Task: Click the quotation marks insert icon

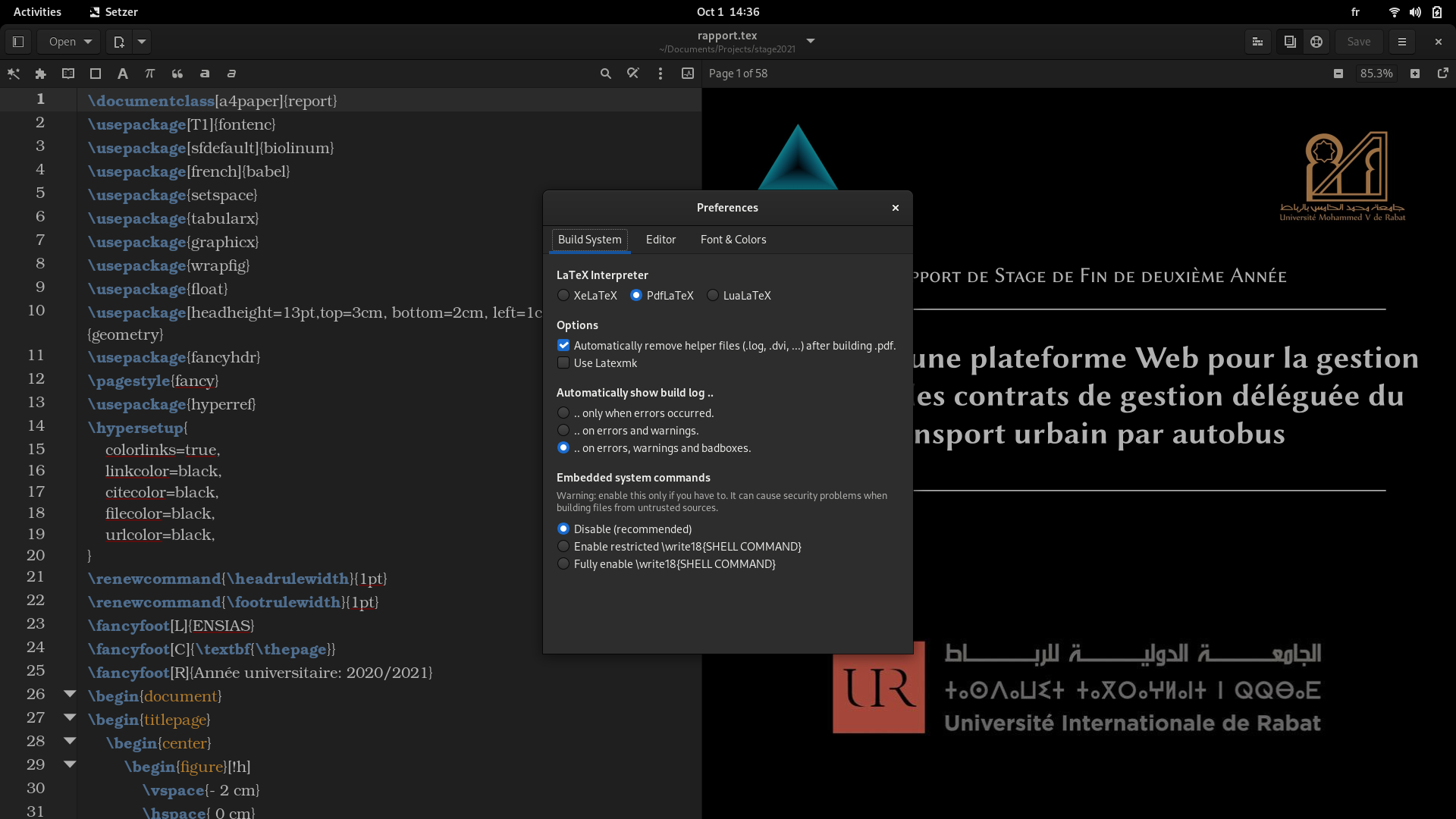Action: coord(177,74)
